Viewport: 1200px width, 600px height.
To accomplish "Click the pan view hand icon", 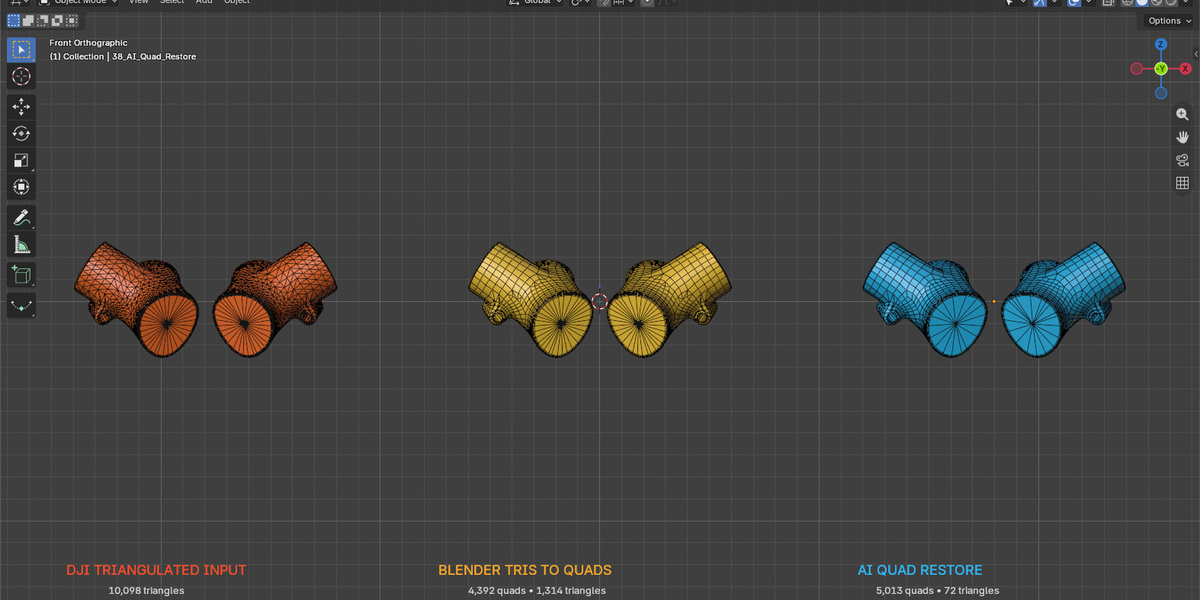I will pyautogui.click(x=1182, y=137).
